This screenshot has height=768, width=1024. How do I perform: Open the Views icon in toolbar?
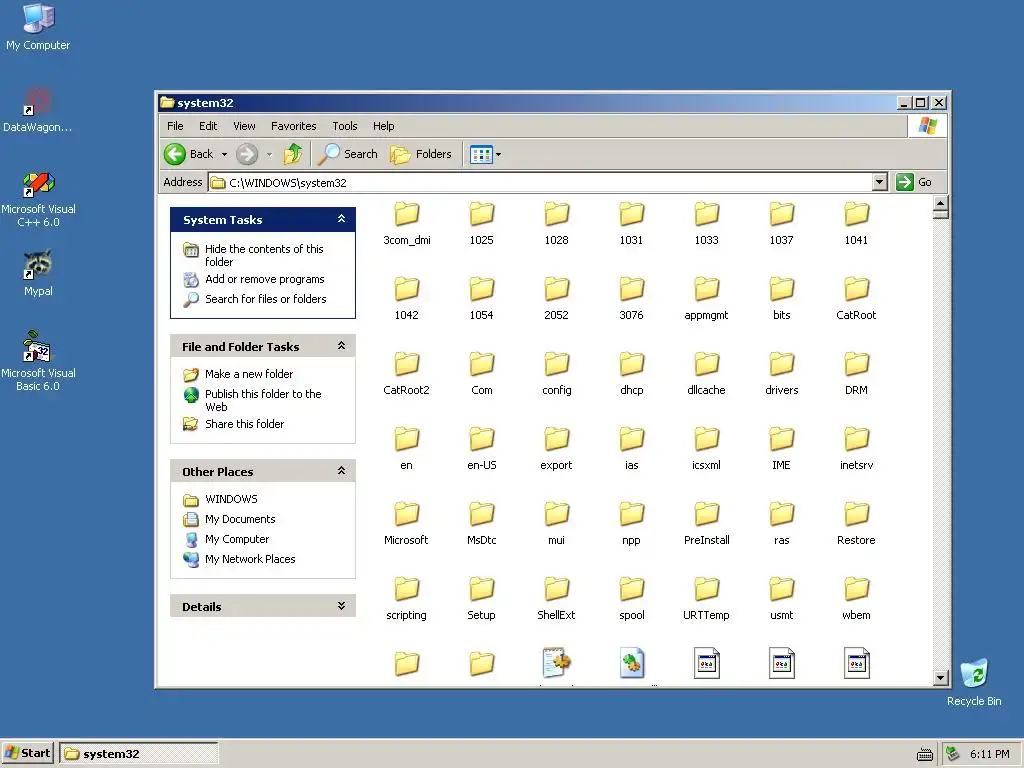pos(481,155)
